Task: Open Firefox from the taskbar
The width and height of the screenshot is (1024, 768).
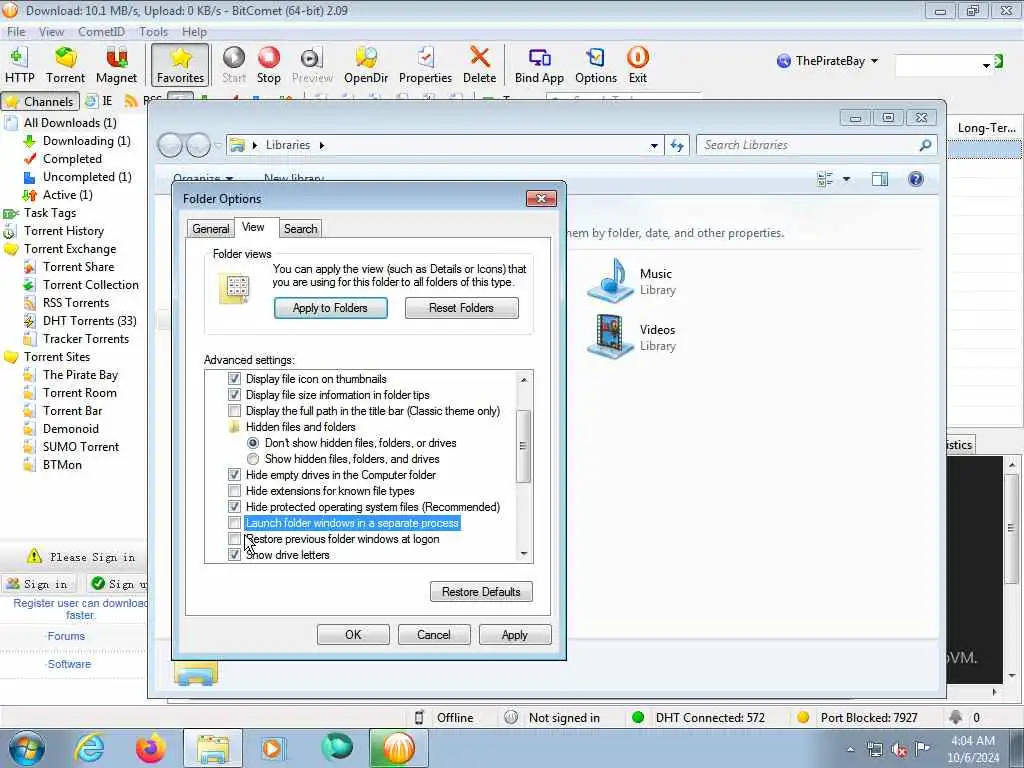Action: pos(150,748)
